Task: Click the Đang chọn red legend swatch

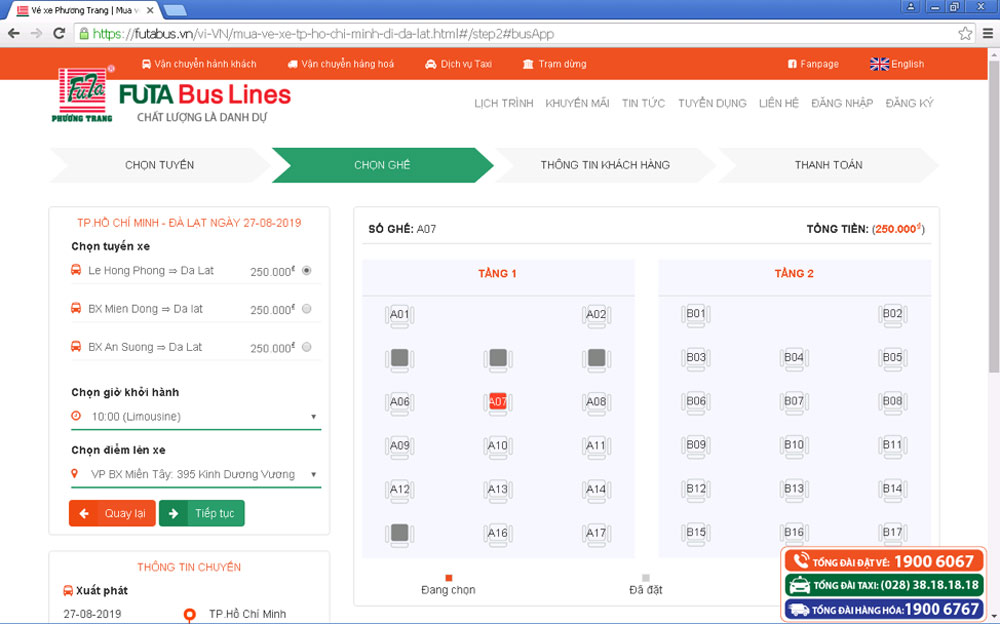Action: click(x=448, y=577)
